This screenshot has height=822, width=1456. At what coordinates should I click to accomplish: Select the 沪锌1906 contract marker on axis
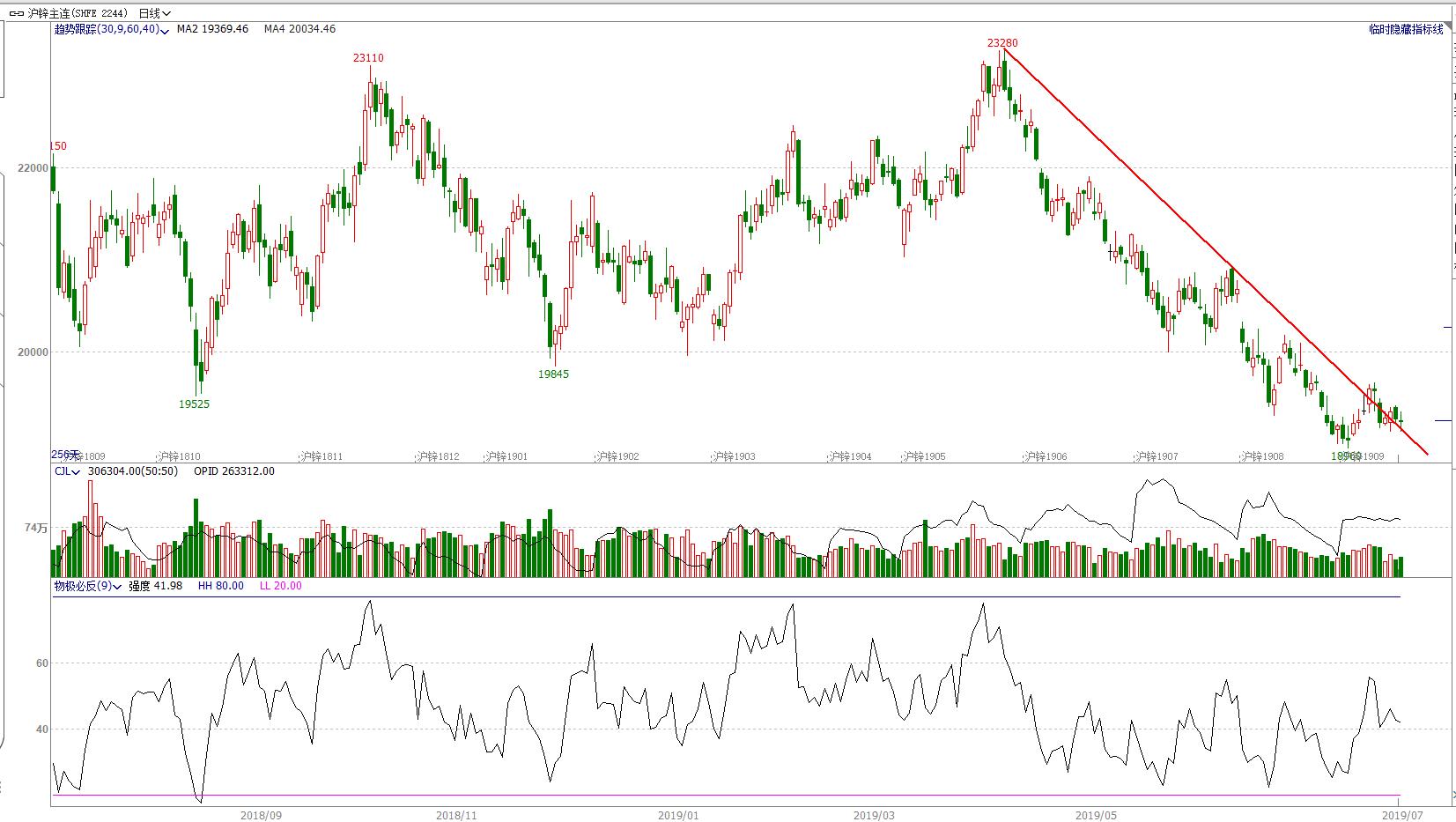coord(1045,456)
